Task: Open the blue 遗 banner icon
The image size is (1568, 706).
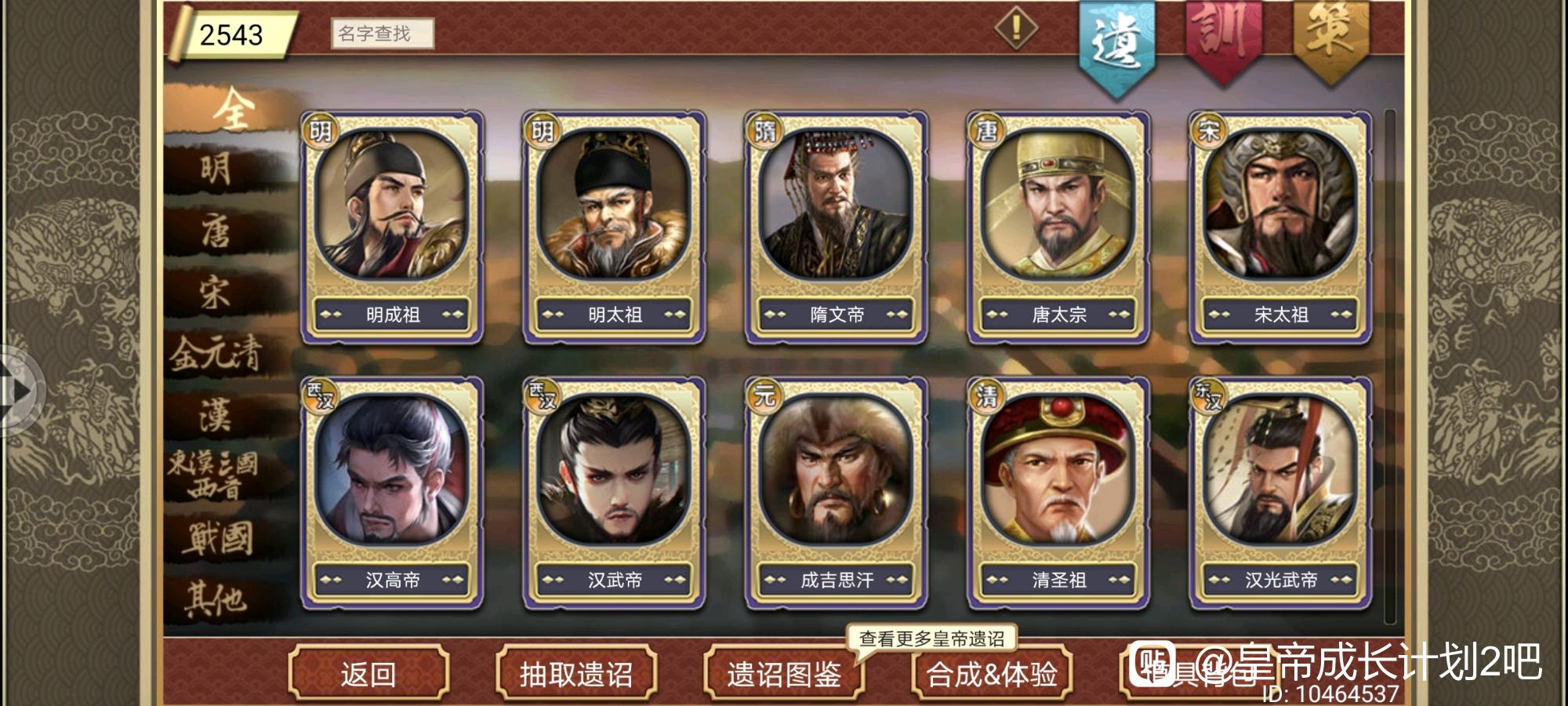Action: [1116, 45]
